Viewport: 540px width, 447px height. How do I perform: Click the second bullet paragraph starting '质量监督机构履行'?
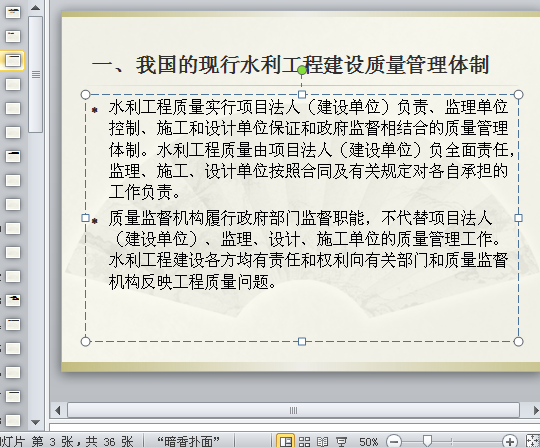tap(308, 250)
